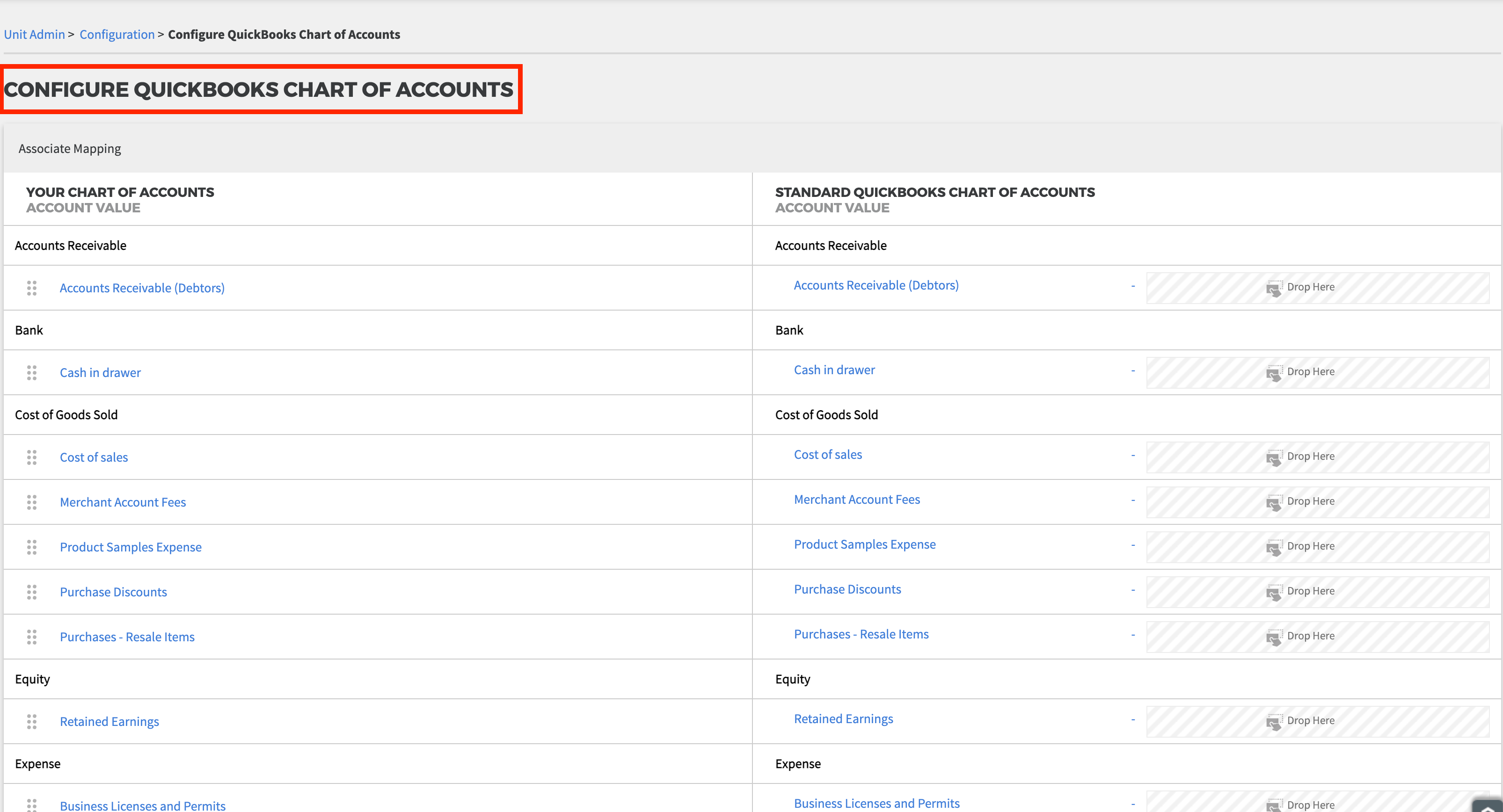Image resolution: width=1503 pixels, height=812 pixels.
Task: Click Business Licenses and Permits in your chart
Action: tap(142, 805)
